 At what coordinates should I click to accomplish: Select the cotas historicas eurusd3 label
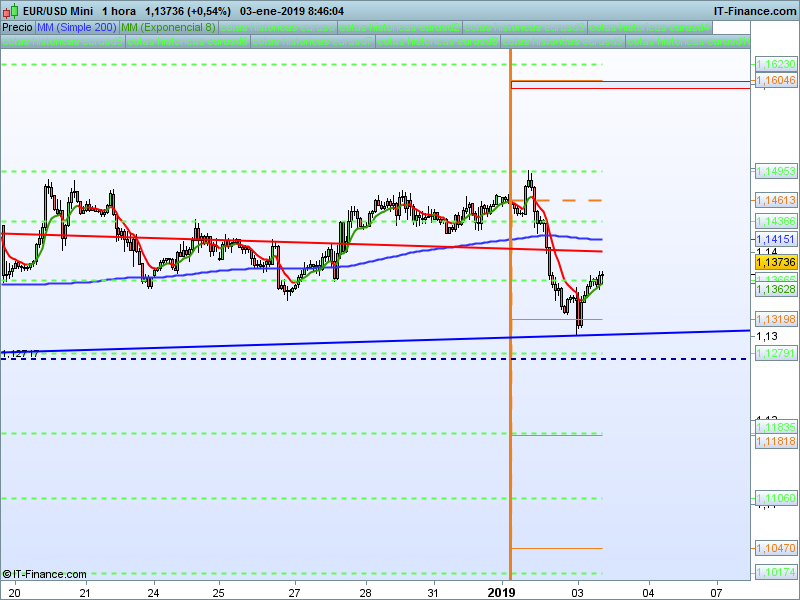click(525, 27)
